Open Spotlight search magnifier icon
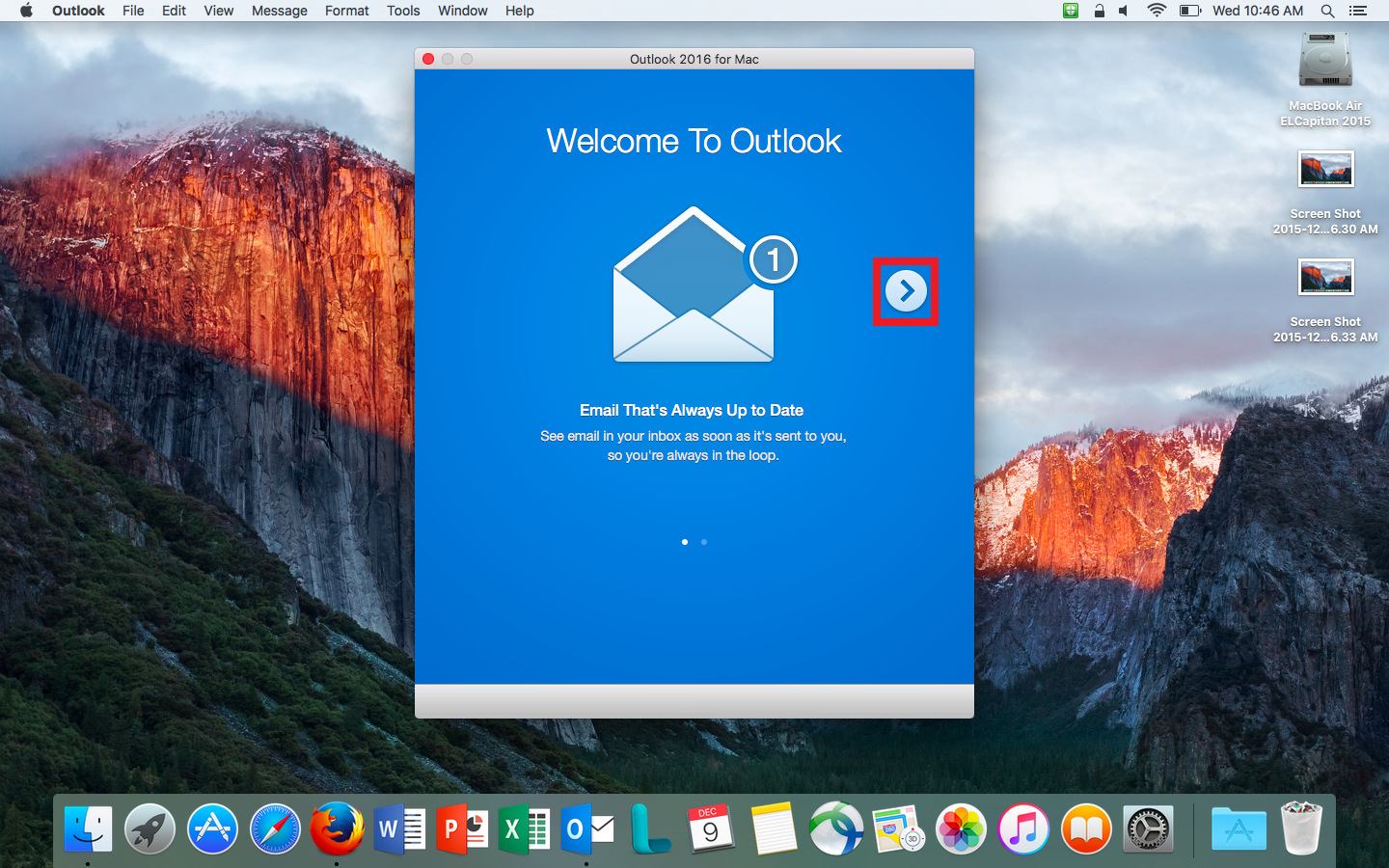The width and height of the screenshot is (1389, 868). click(1327, 11)
